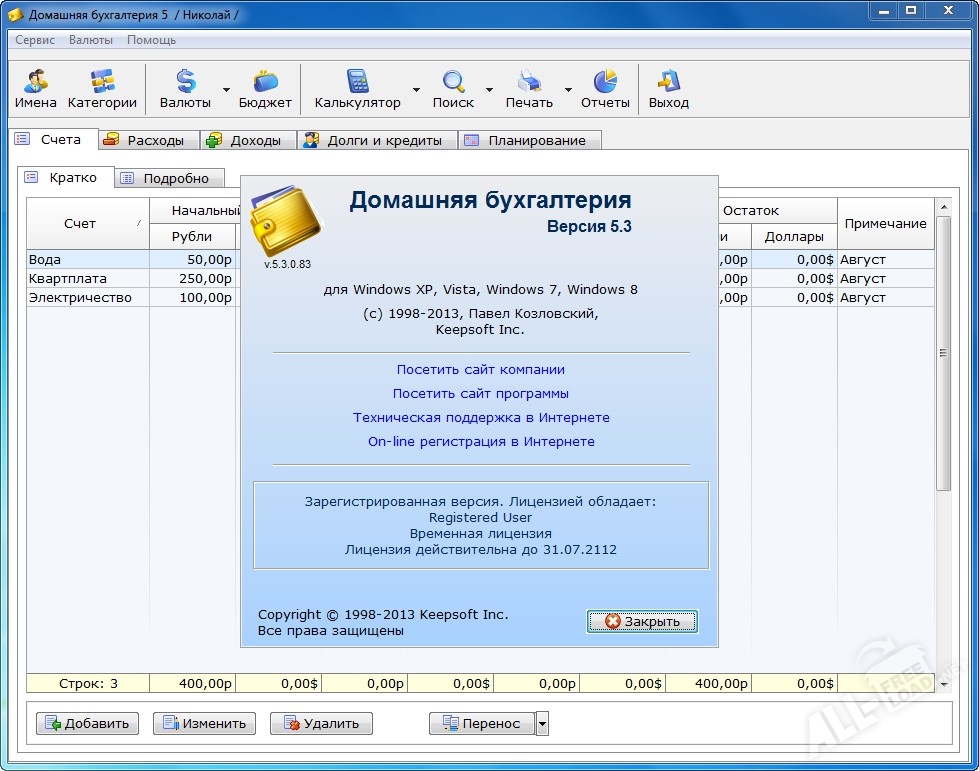Screen dimensions: 979x771
Task: Open the Бюджет wallet icon
Action: [265, 82]
